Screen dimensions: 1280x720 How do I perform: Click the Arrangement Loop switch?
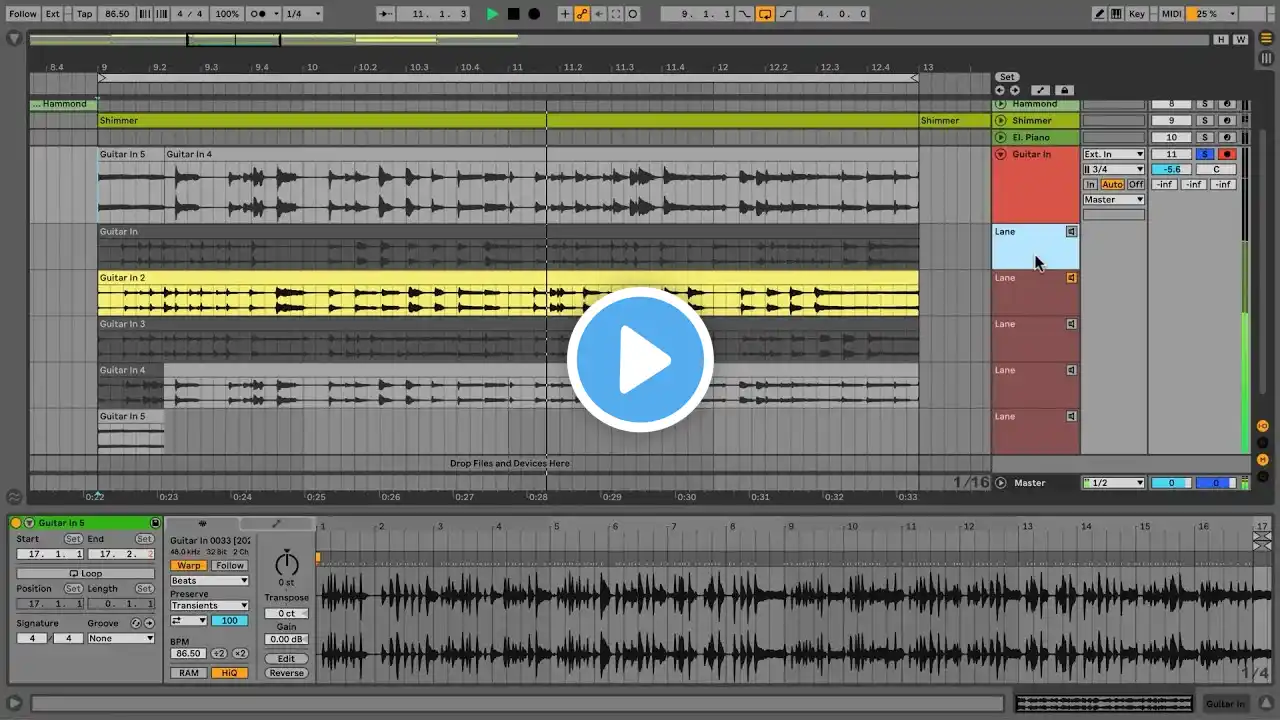pos(765,14)
